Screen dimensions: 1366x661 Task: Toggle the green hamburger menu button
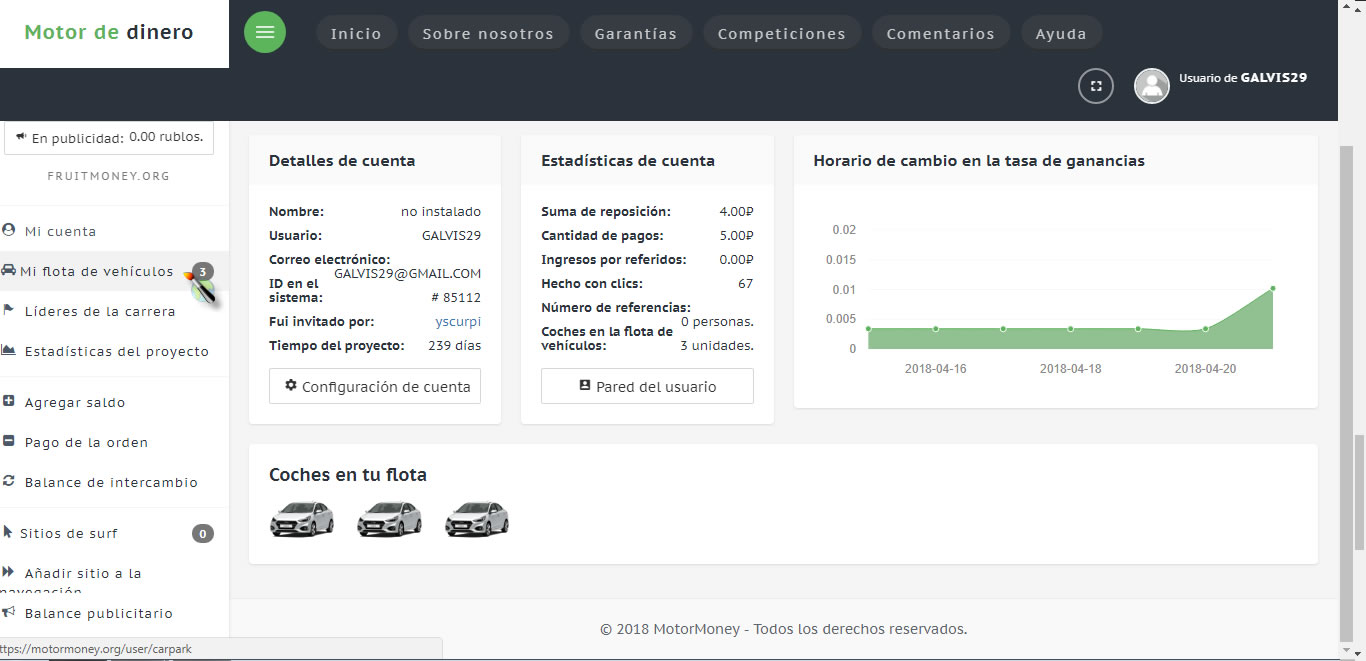[x=265, y=32]
